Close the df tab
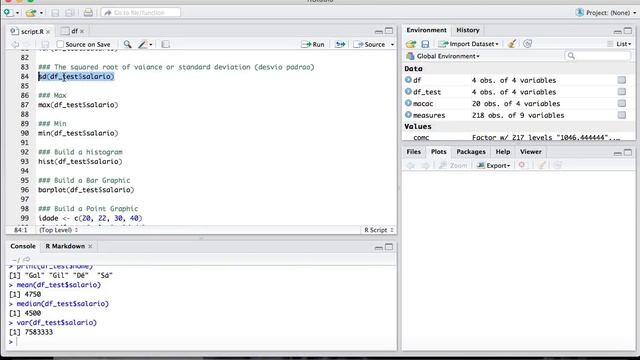Screen dimensions: 640x360 (82, 31)
